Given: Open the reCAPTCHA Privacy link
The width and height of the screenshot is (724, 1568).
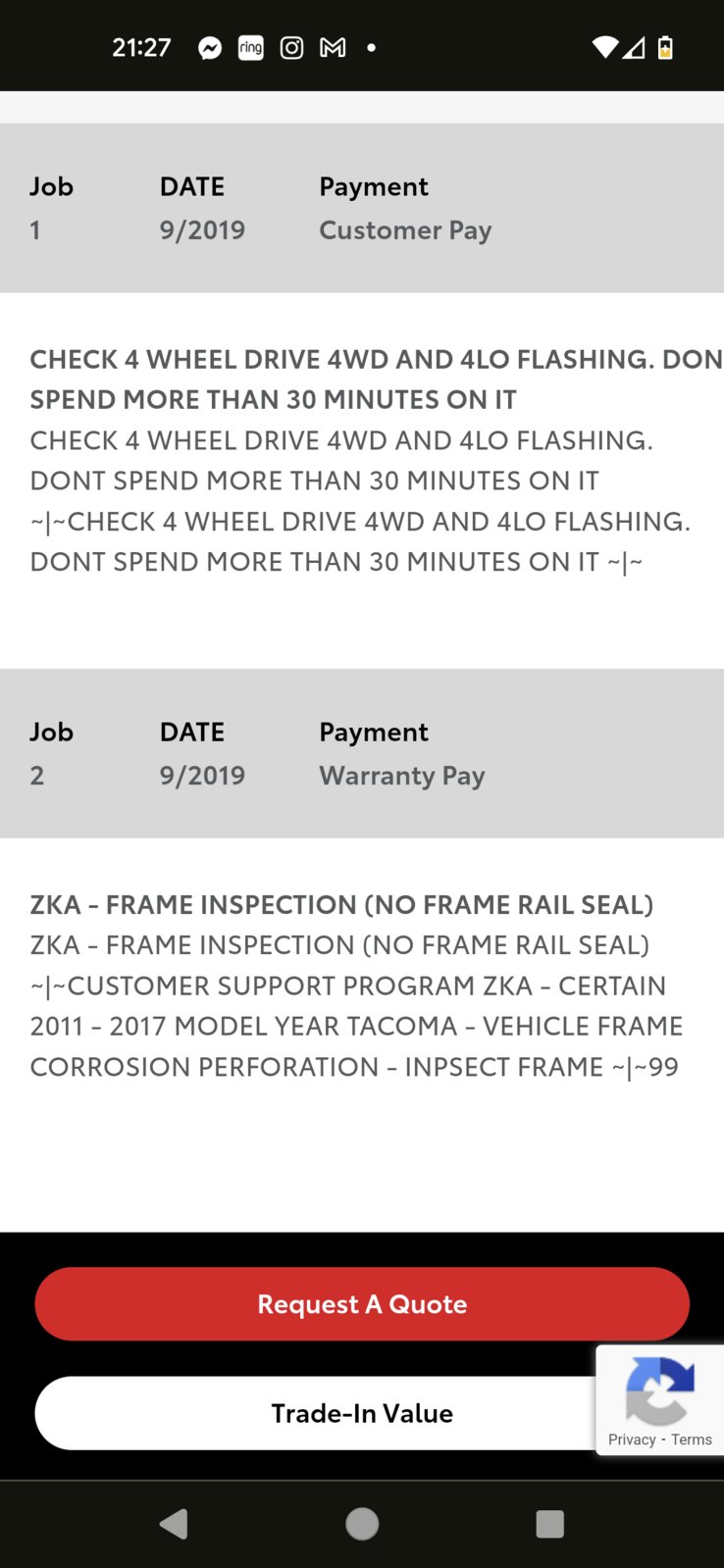Looking at the screenshot, I should click(x=632, y=1440).
